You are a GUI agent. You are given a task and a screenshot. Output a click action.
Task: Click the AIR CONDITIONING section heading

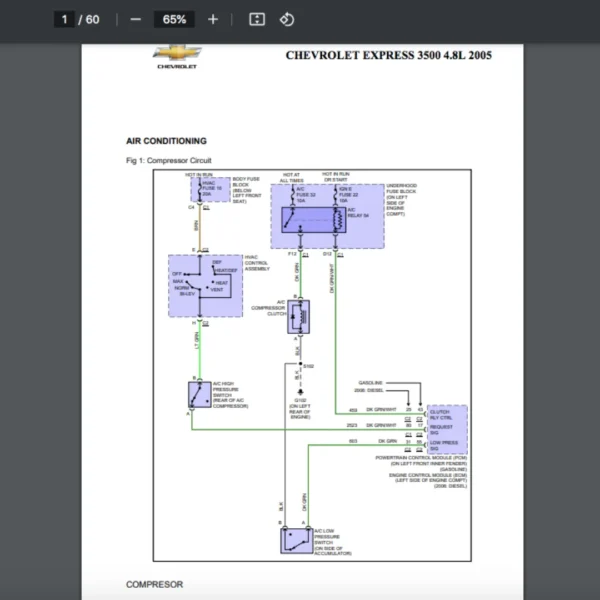tap(166, 141)
